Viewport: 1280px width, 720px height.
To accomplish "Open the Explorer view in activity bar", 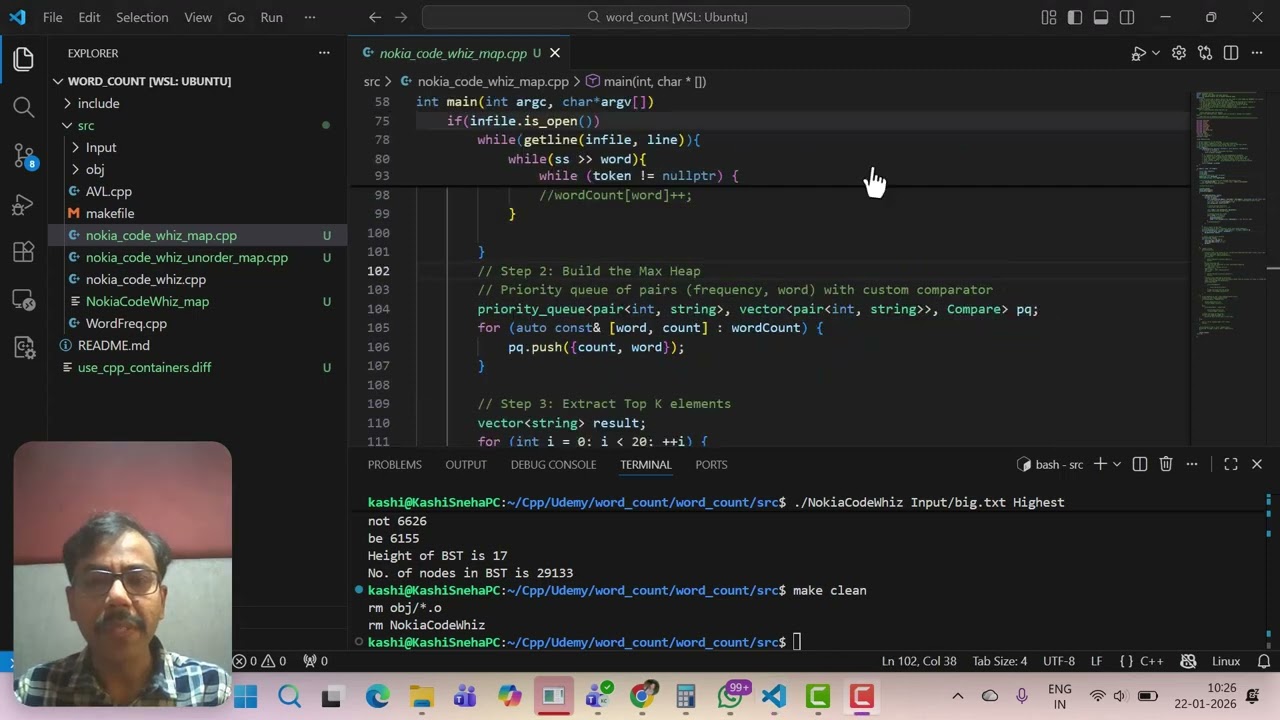I will 24,59.
